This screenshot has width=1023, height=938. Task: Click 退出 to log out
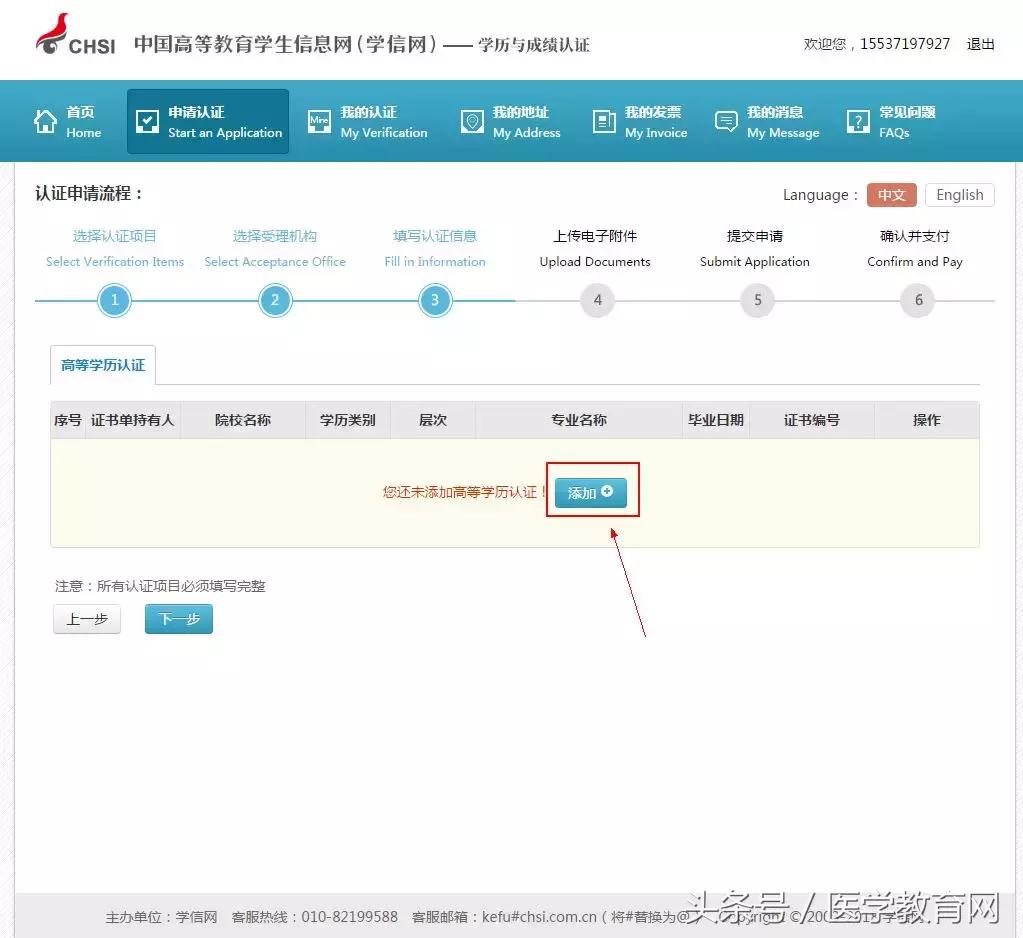pos(979,44)
